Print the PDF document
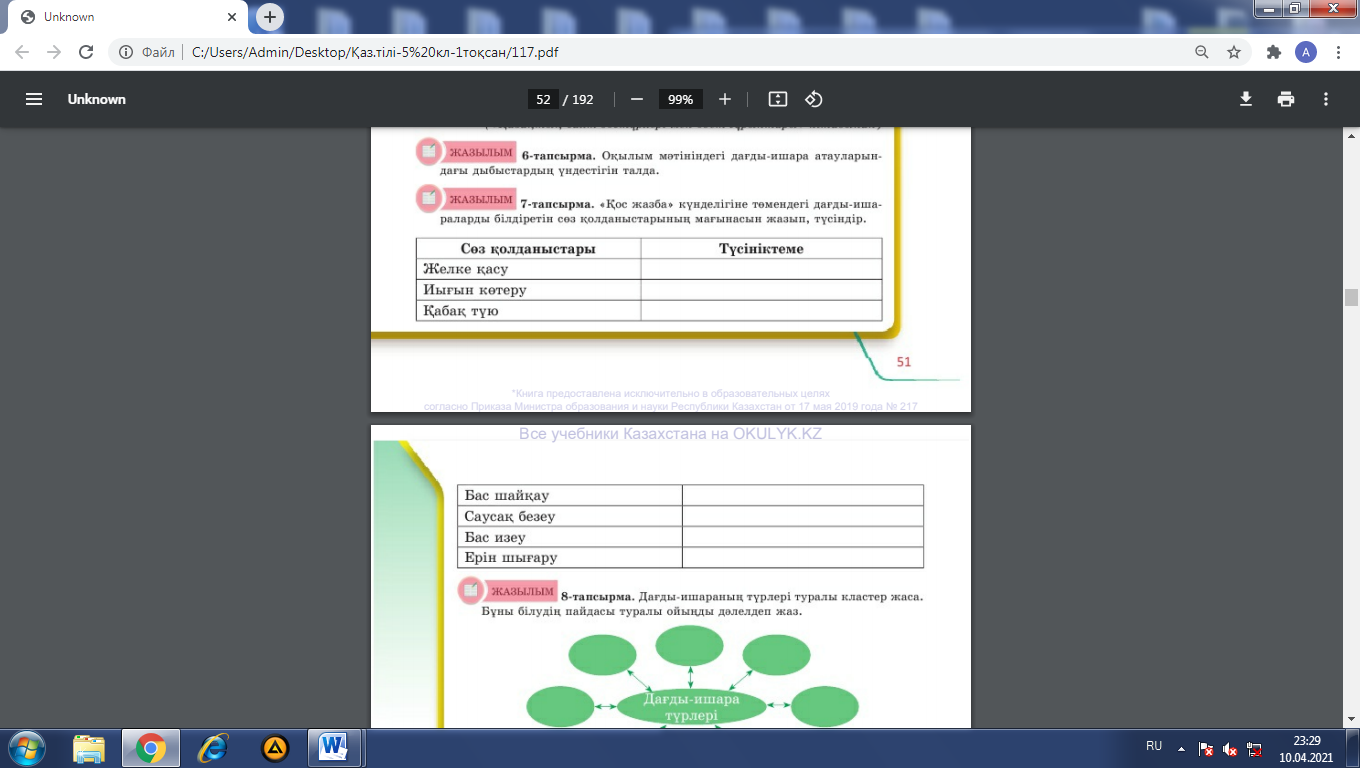The image size is (1360, 768). 1286,99
